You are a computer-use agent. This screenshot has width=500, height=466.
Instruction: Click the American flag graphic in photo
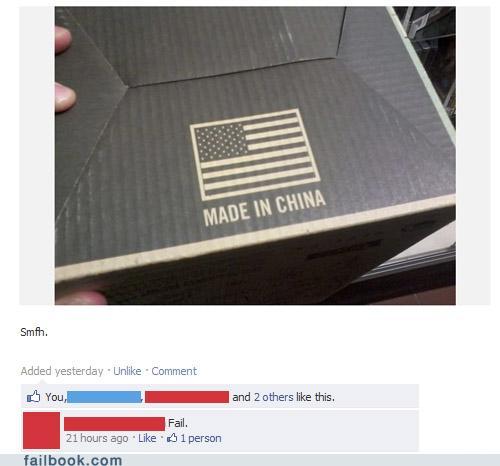(x=255, y=155)
